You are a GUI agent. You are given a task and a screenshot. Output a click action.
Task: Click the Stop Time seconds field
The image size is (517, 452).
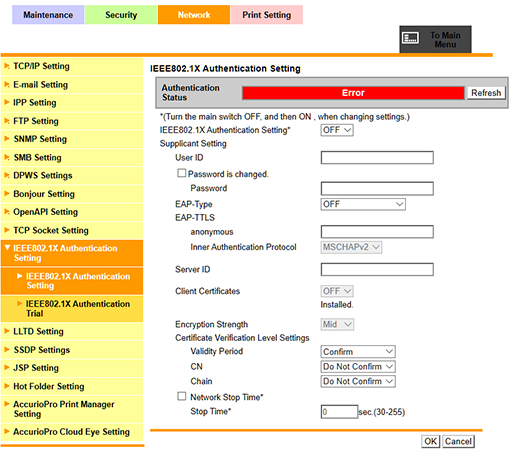[x=339, y=412]
